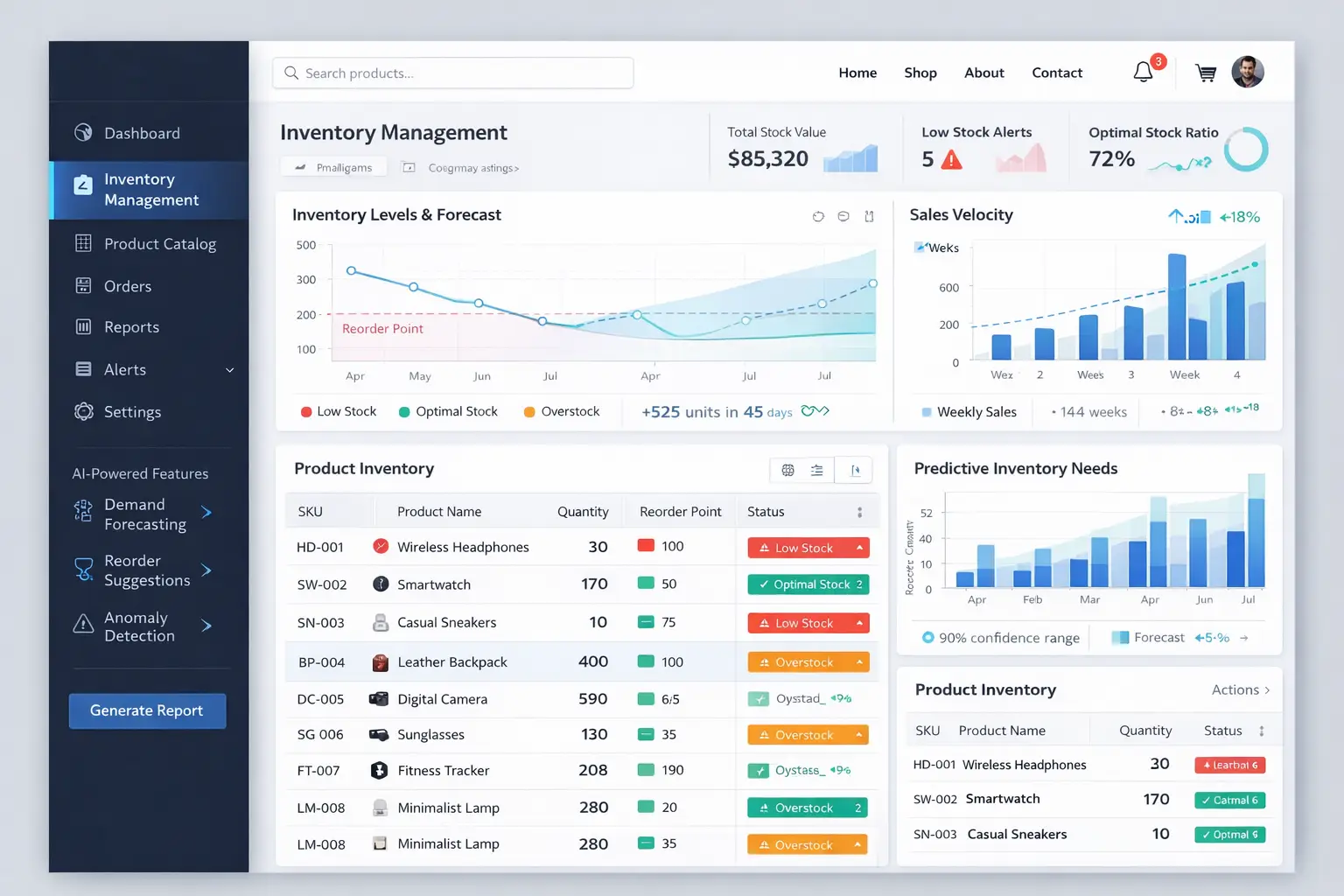Screen dimensions: 1344x896
Task: Open the shopping cart icon
Action: 1206,73
